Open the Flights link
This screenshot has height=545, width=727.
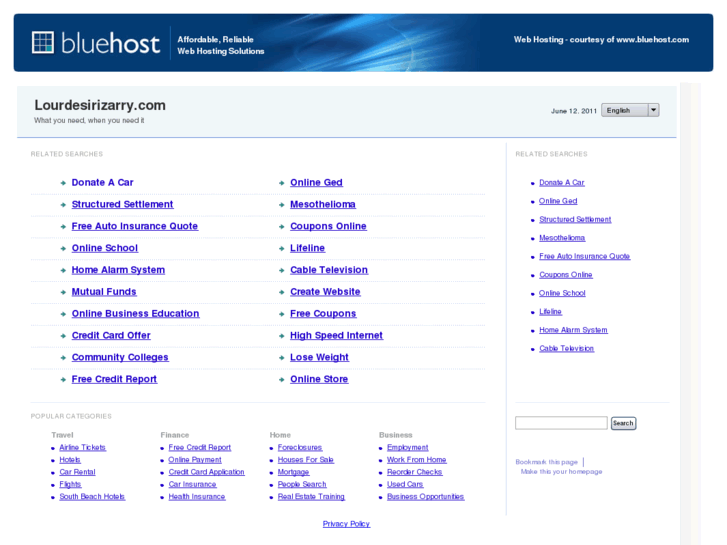click(70, 484)
